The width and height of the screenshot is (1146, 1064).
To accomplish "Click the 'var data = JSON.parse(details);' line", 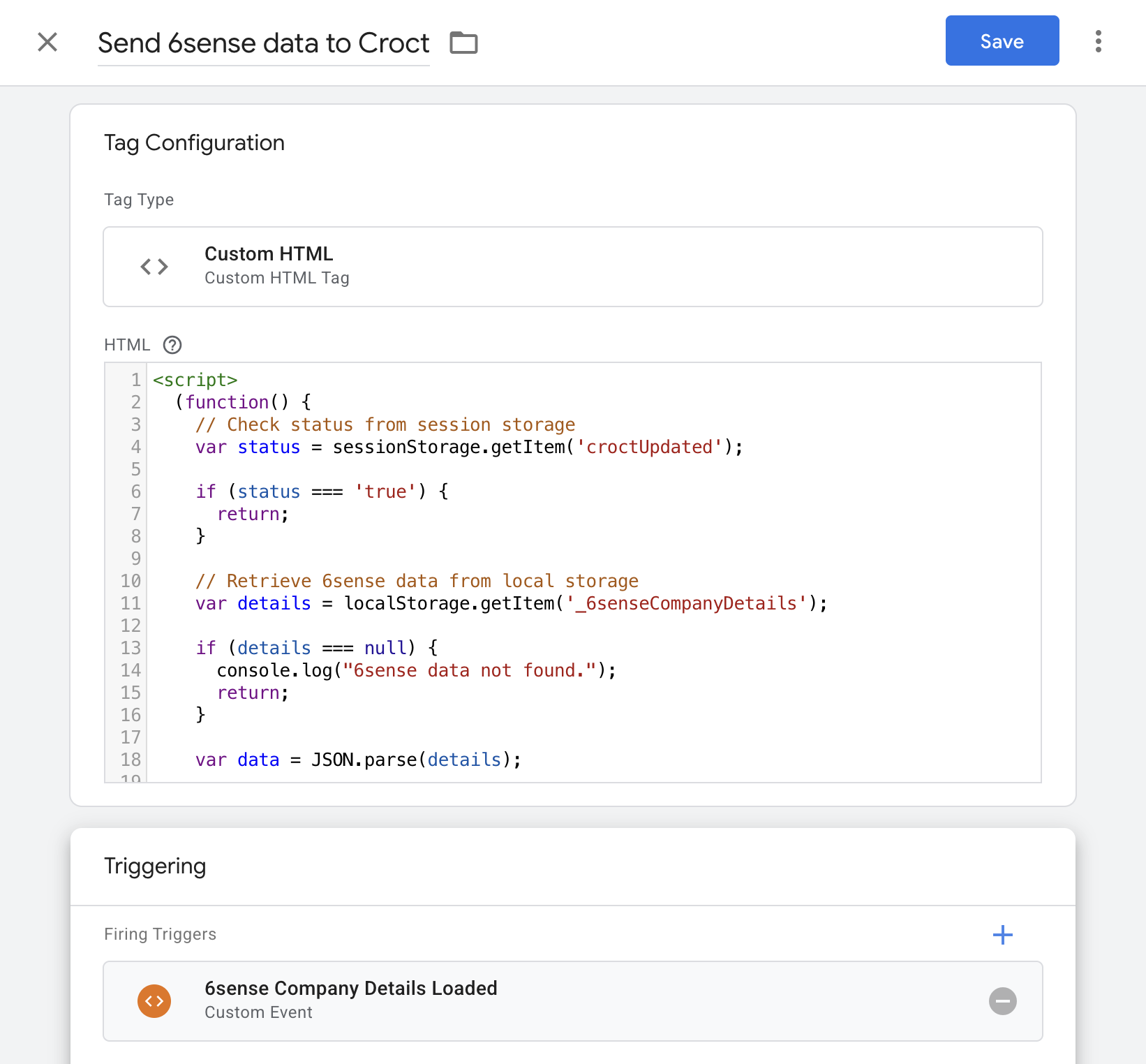I will click(x=358, y=760).
